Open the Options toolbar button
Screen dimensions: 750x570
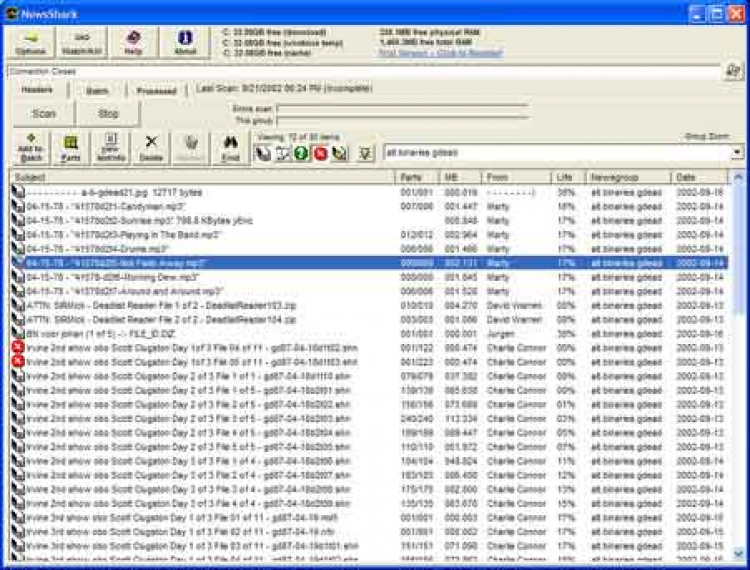30,43
